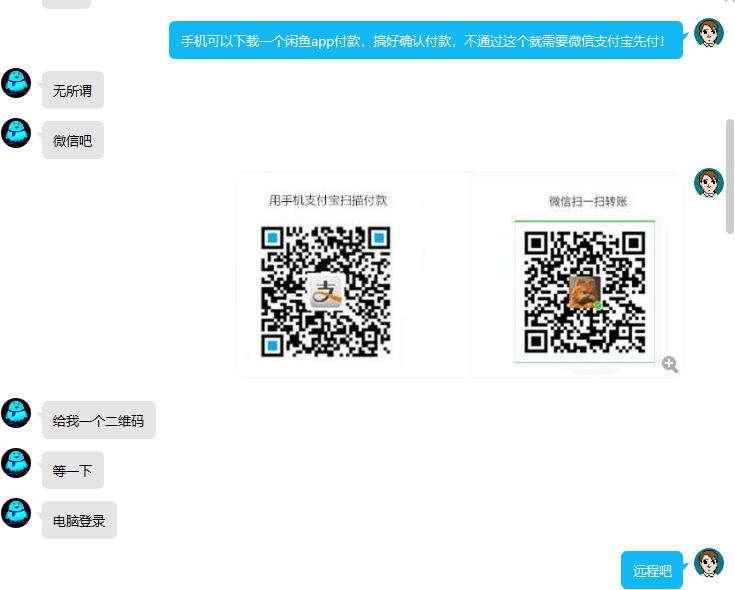Click the Alipay logo in QR center
Viewport: 735px width, 590px height.
326,291
